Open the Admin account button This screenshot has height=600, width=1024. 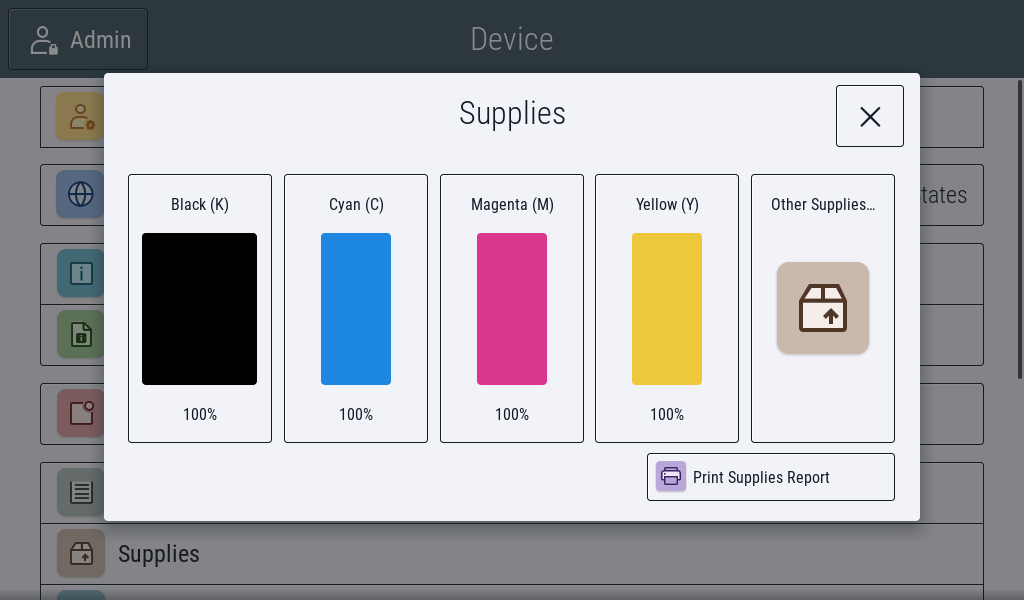(77, 39)
